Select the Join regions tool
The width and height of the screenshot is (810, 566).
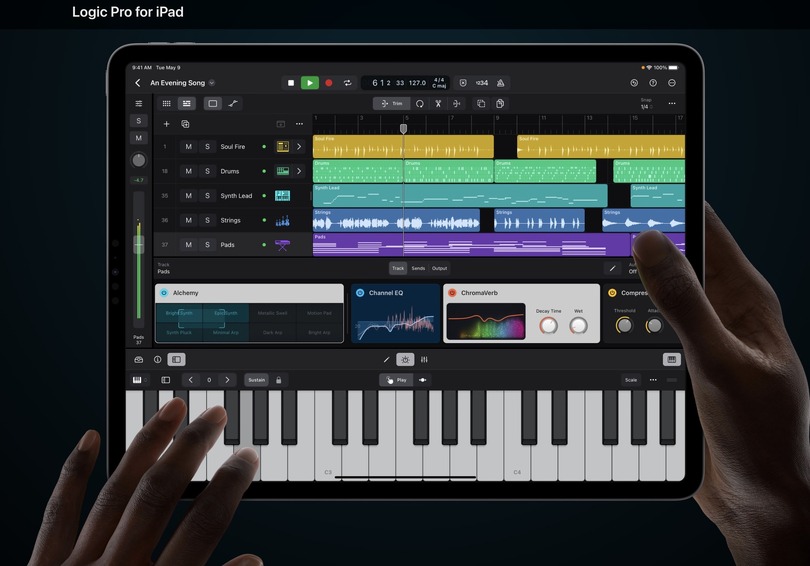[x=457, y=104]
